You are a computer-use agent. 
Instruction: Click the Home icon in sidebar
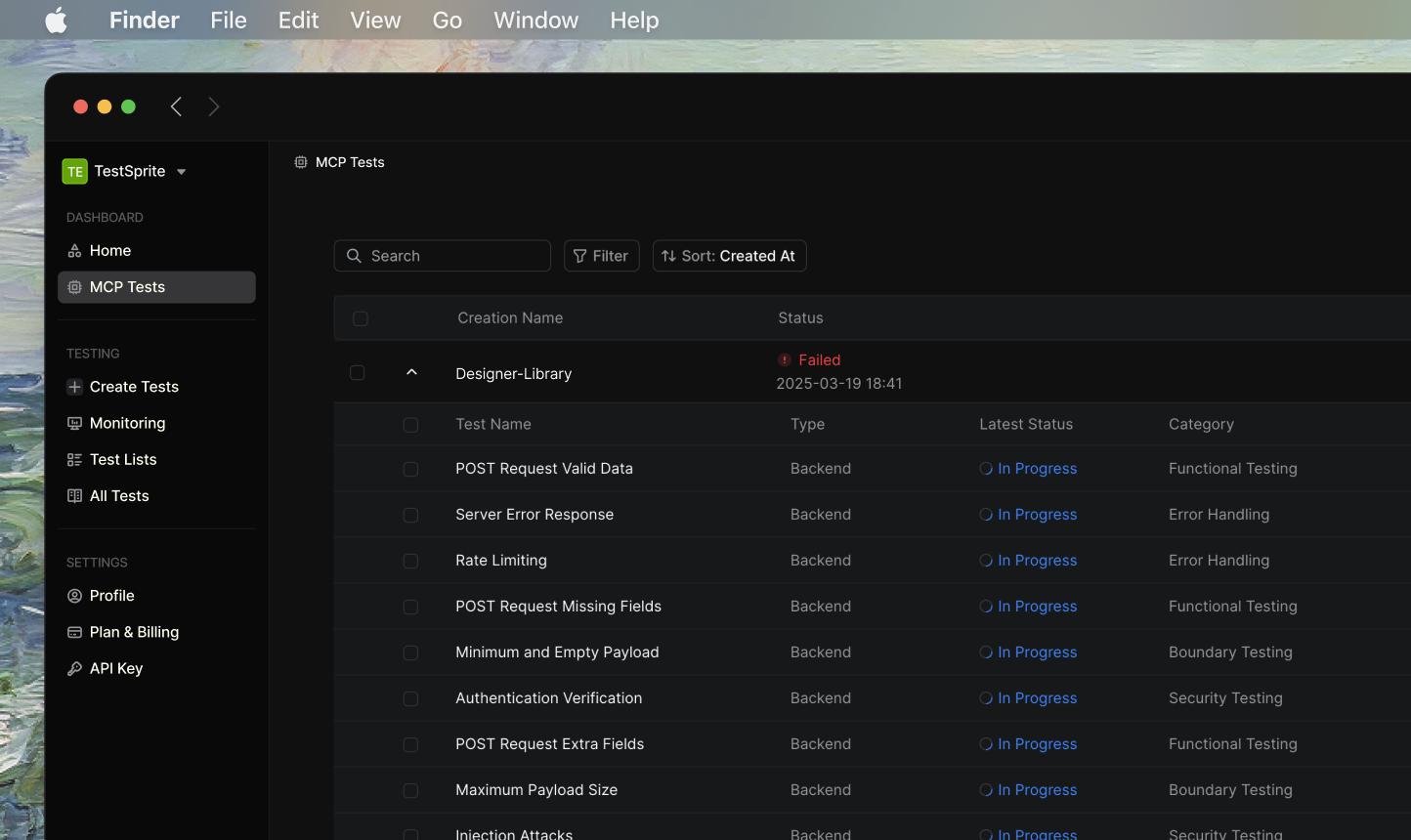tap(74, 251)
